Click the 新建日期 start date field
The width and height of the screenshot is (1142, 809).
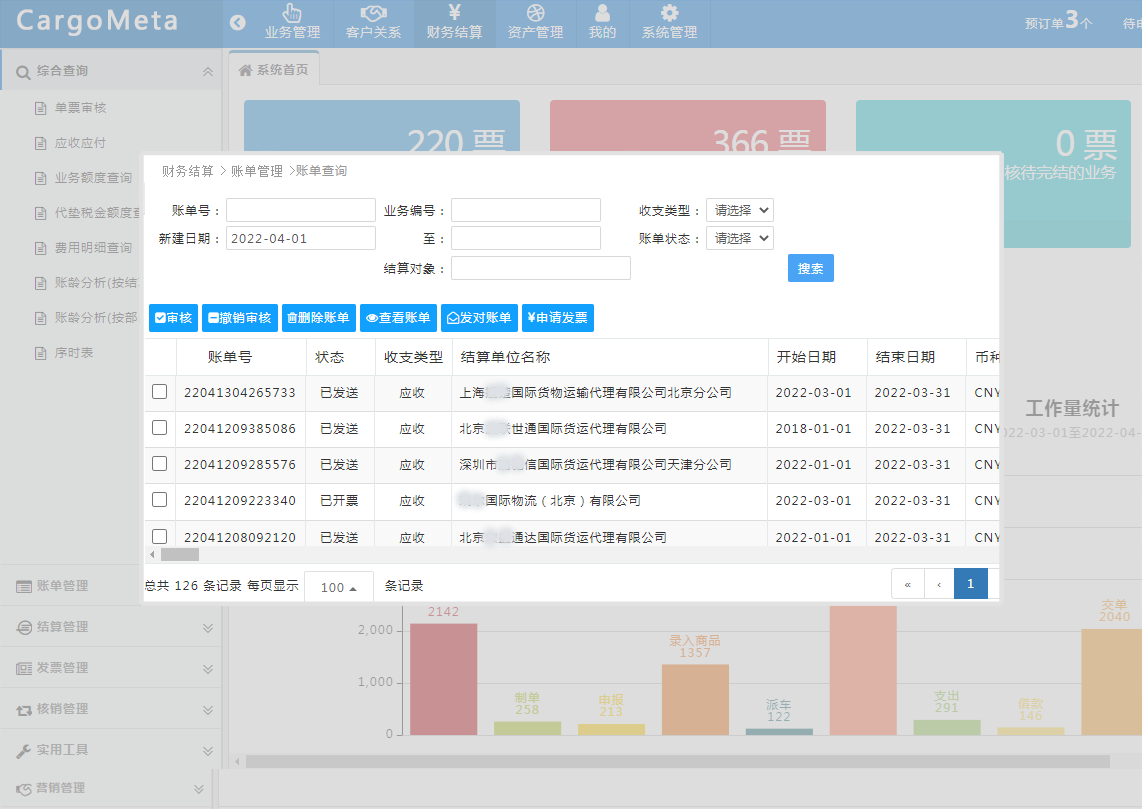tap(301, 238)
